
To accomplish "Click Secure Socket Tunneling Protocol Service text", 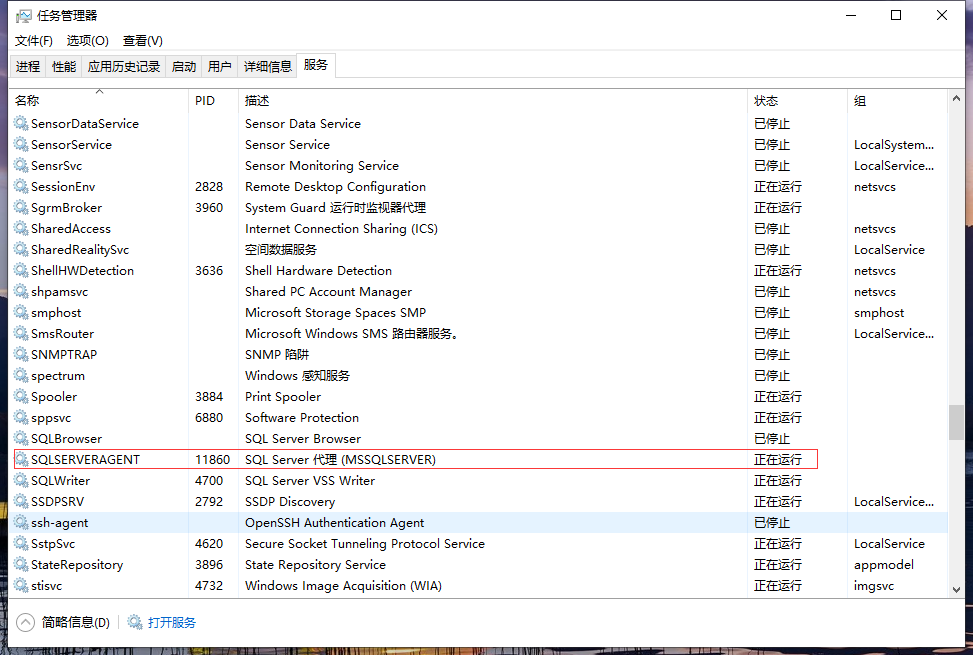I will (x=365, y=543).
